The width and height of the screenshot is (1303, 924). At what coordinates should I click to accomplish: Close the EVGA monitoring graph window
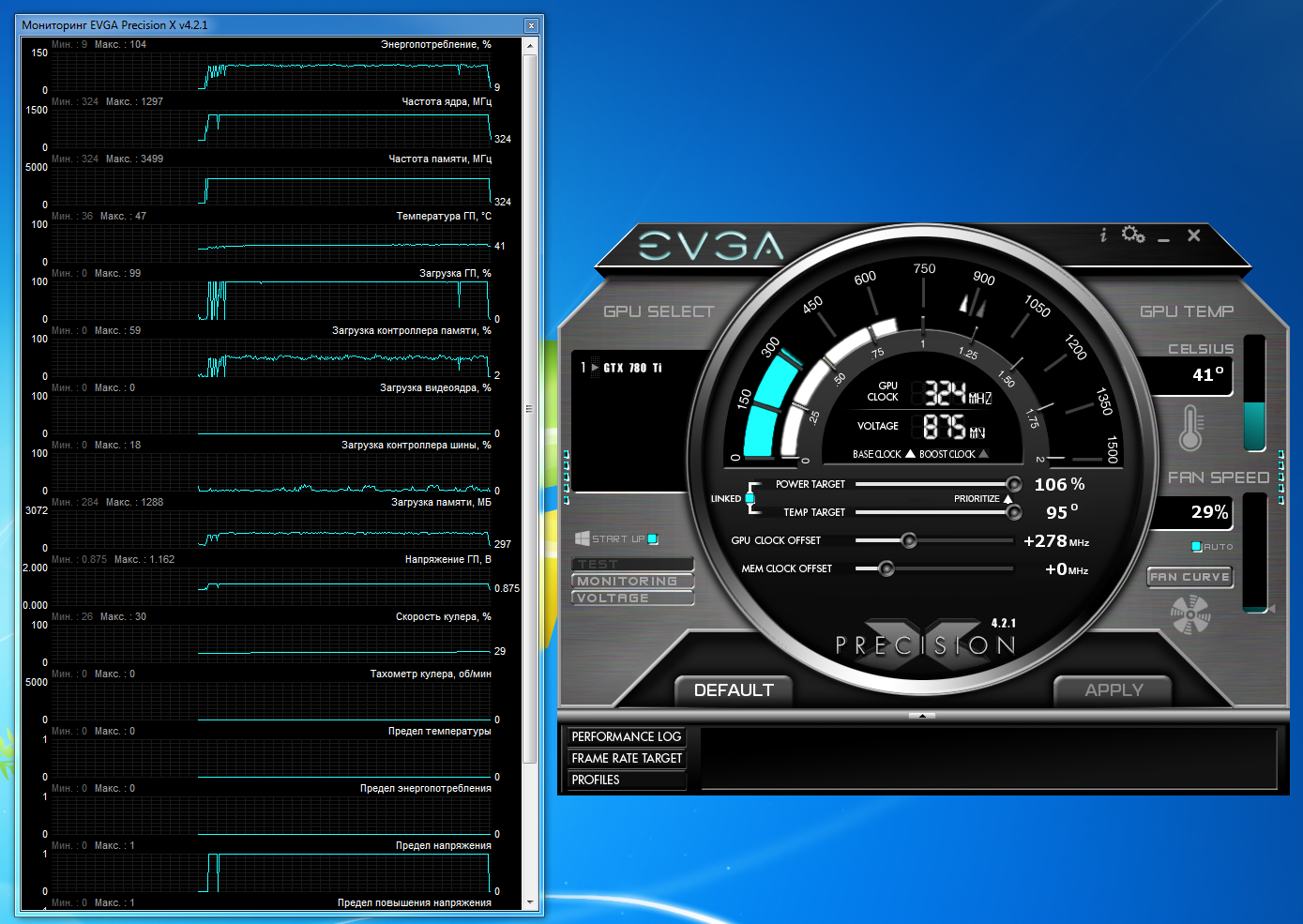[531, 25]
